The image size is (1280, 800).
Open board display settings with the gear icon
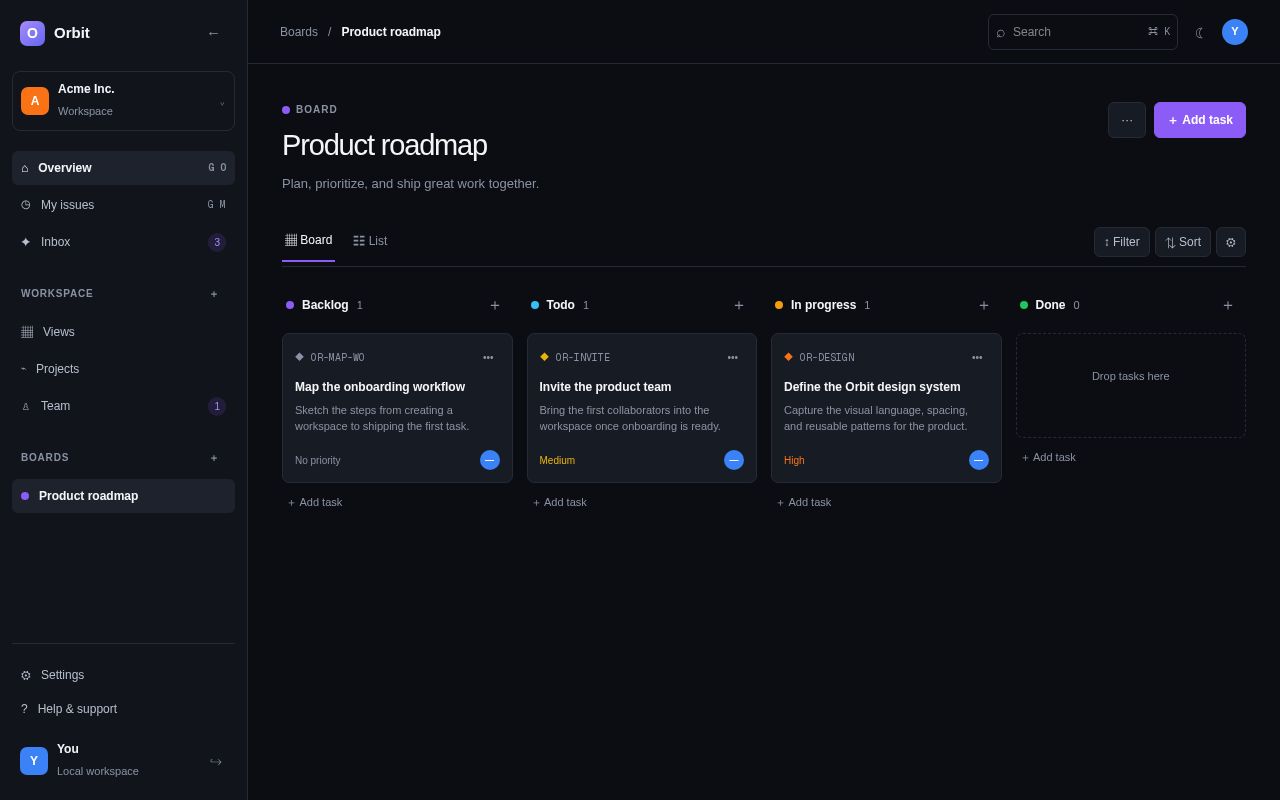1231,242
